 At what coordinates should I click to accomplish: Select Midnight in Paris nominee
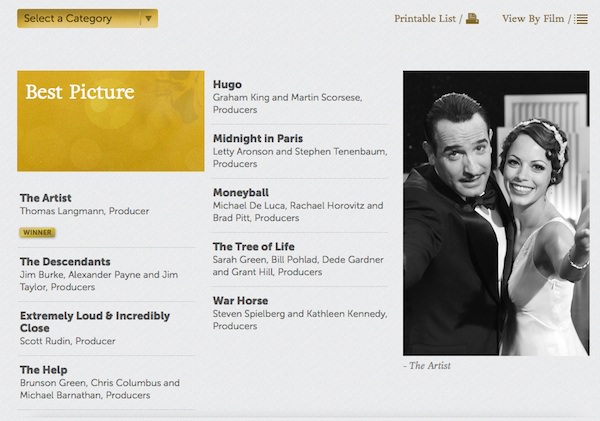(x=257, y=138)
